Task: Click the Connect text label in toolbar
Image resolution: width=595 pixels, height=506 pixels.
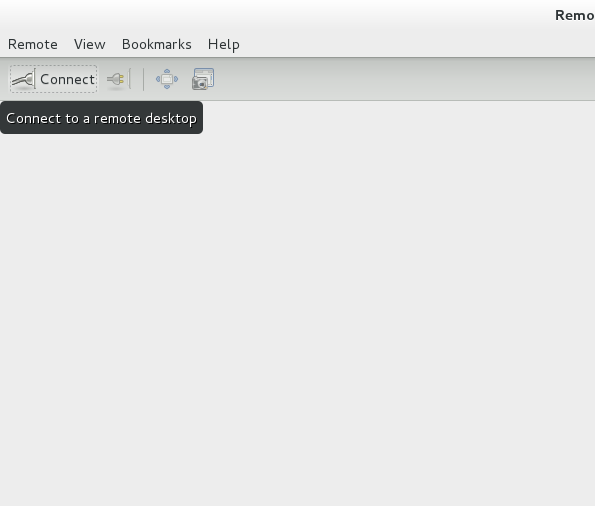Action: coord(67,79)
